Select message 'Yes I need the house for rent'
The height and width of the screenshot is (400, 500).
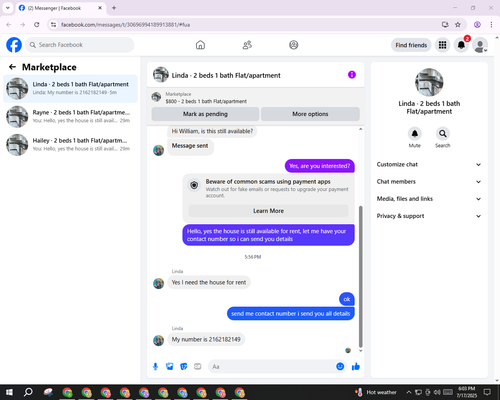(x=209, y=282)
